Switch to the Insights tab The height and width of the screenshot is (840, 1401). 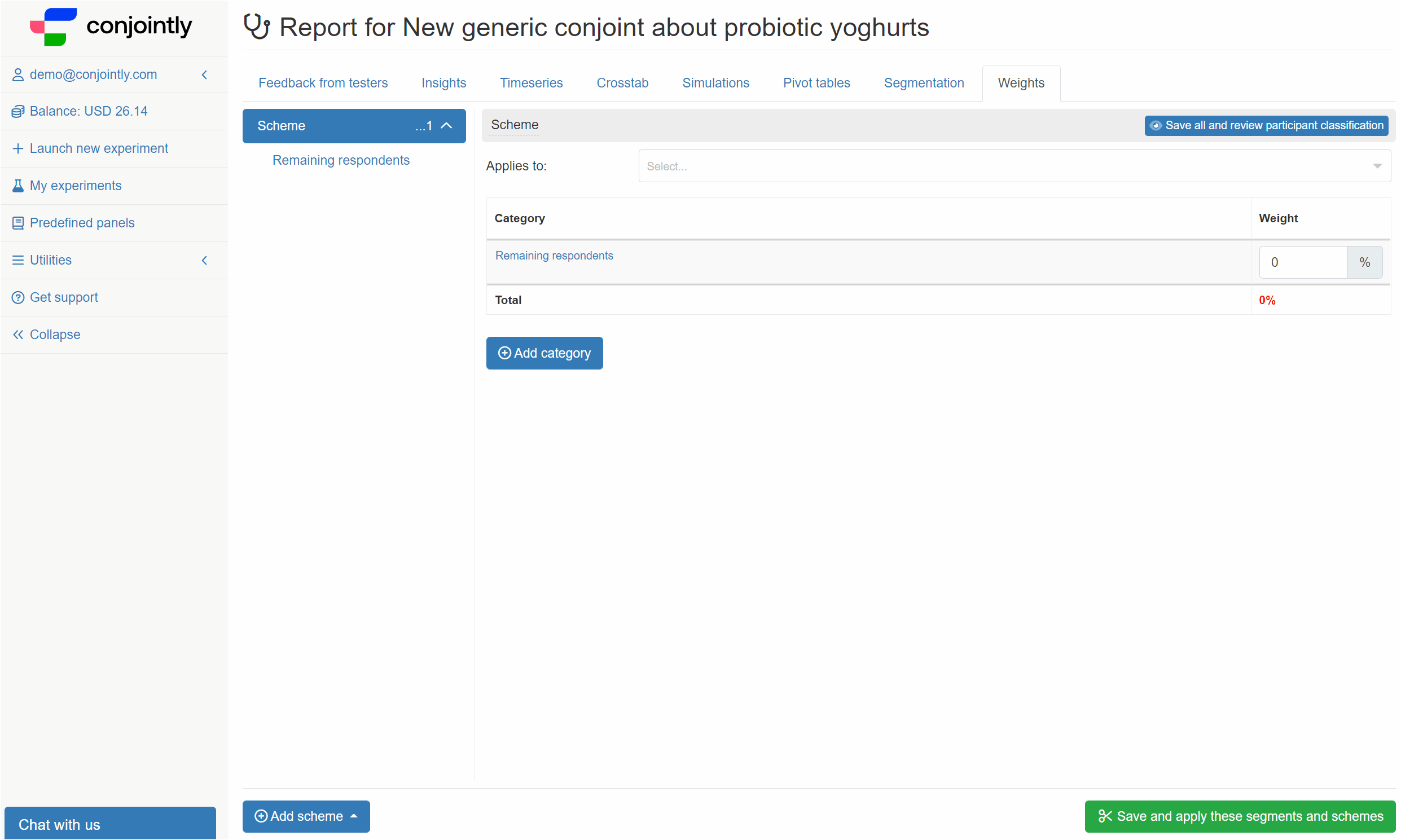443,83
